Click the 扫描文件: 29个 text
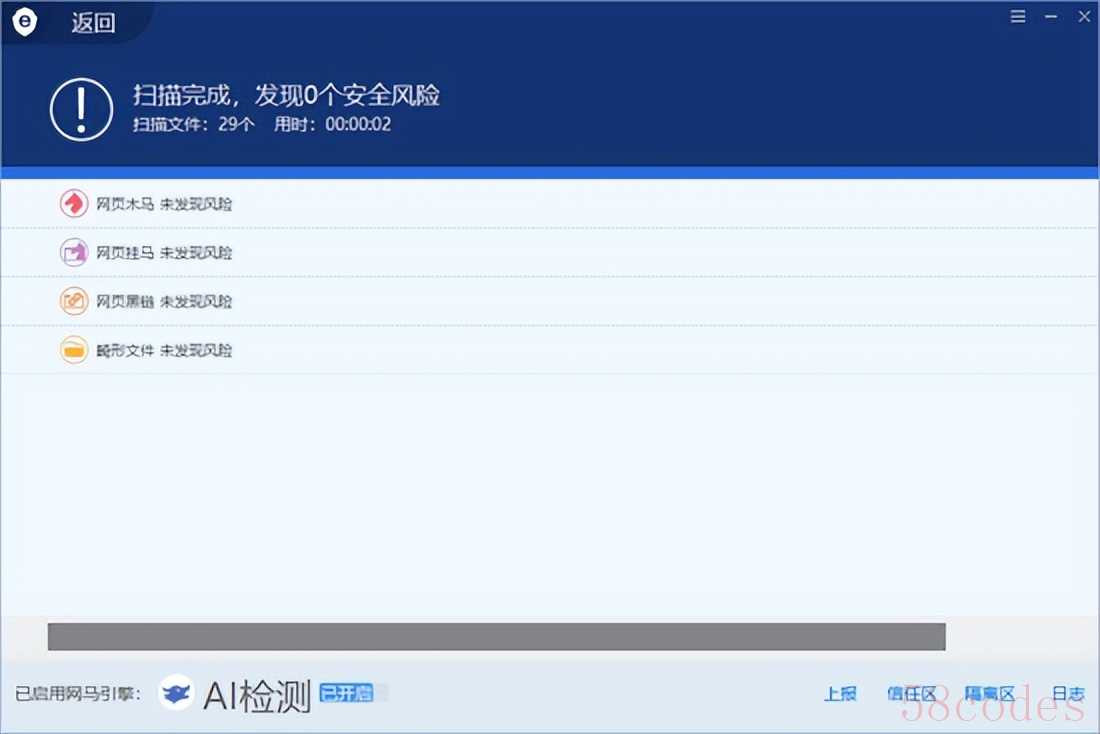The image size is (1100, 734). pos(194,125)
